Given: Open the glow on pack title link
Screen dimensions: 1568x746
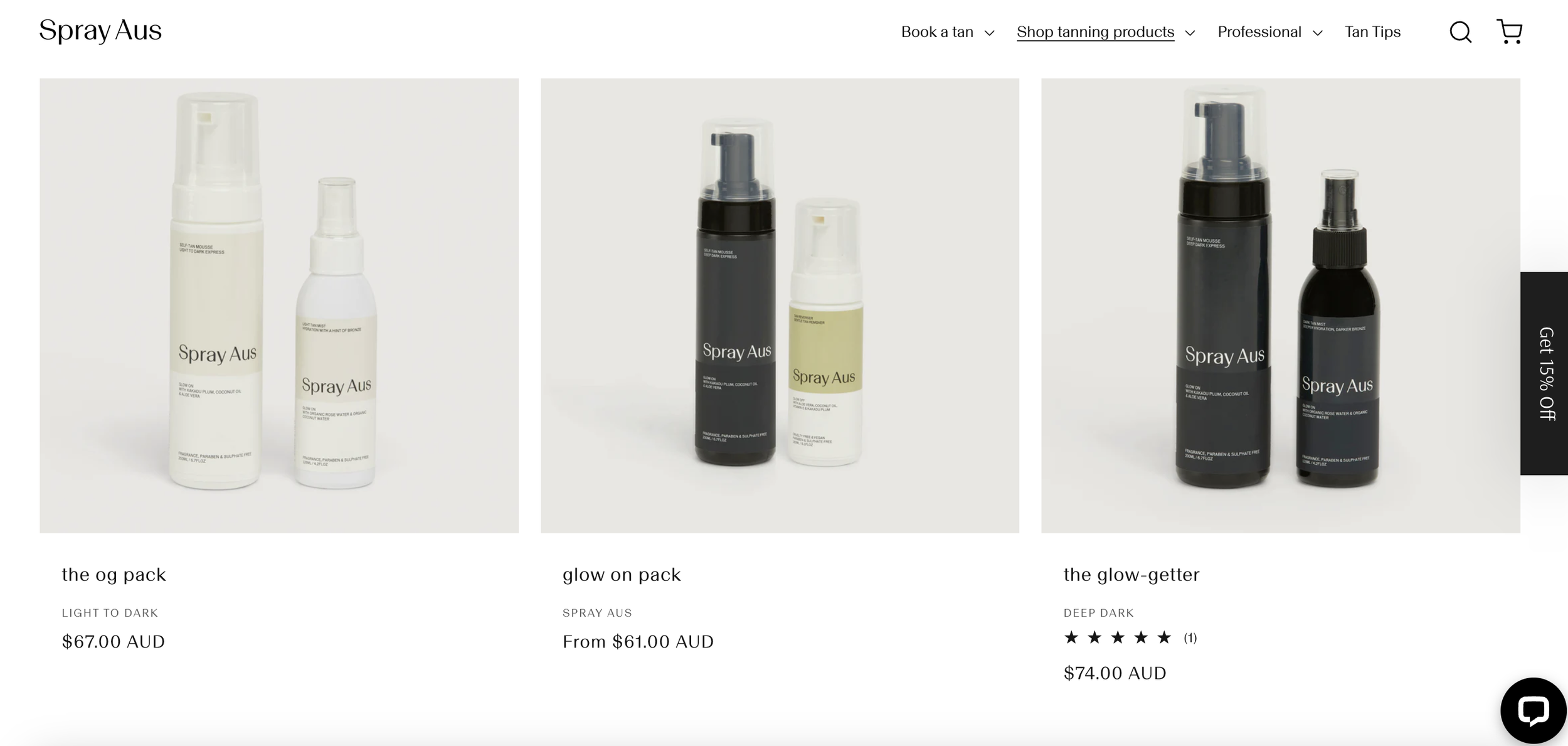Looking at the screenshot, I should 622,575.
